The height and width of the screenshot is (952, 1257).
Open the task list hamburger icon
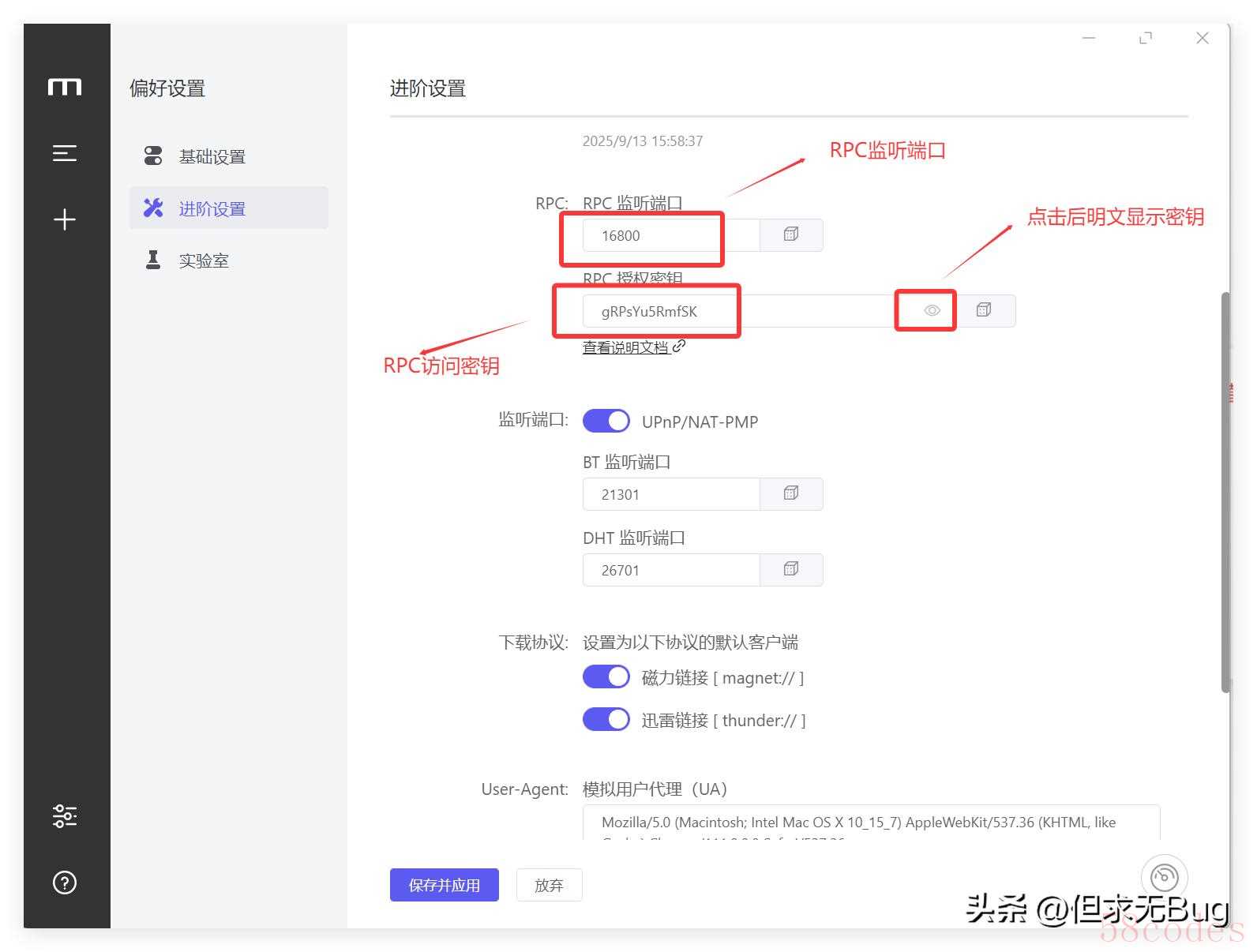65,153
